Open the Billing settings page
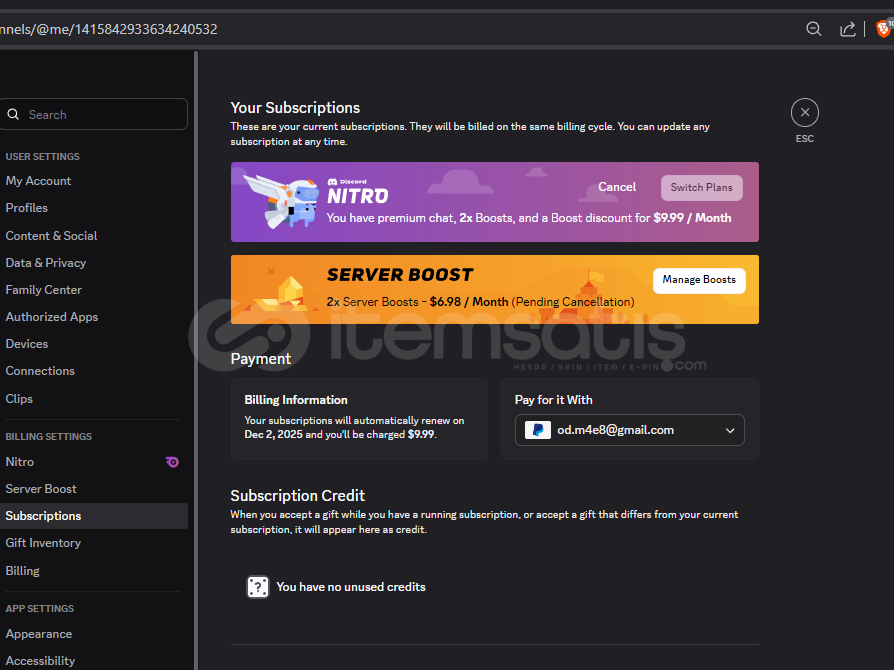Viewport: 894px width, 670px height. coord(22,571)
